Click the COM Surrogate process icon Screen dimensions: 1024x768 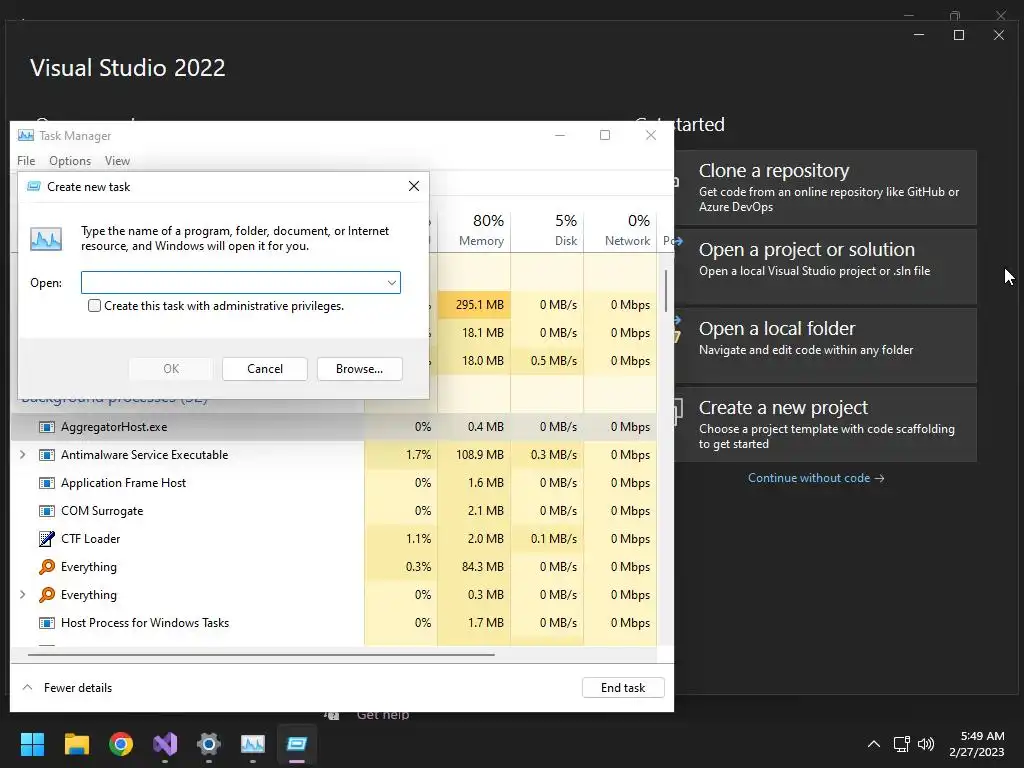46,511
